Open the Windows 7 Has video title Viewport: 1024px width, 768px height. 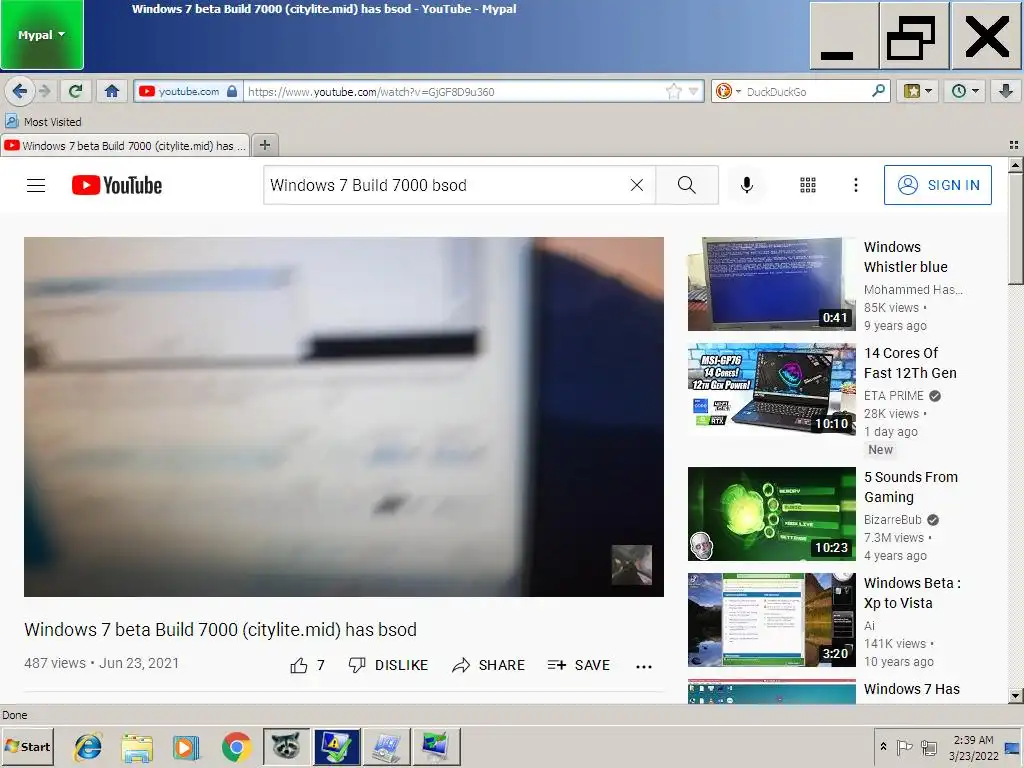[912, 689]
